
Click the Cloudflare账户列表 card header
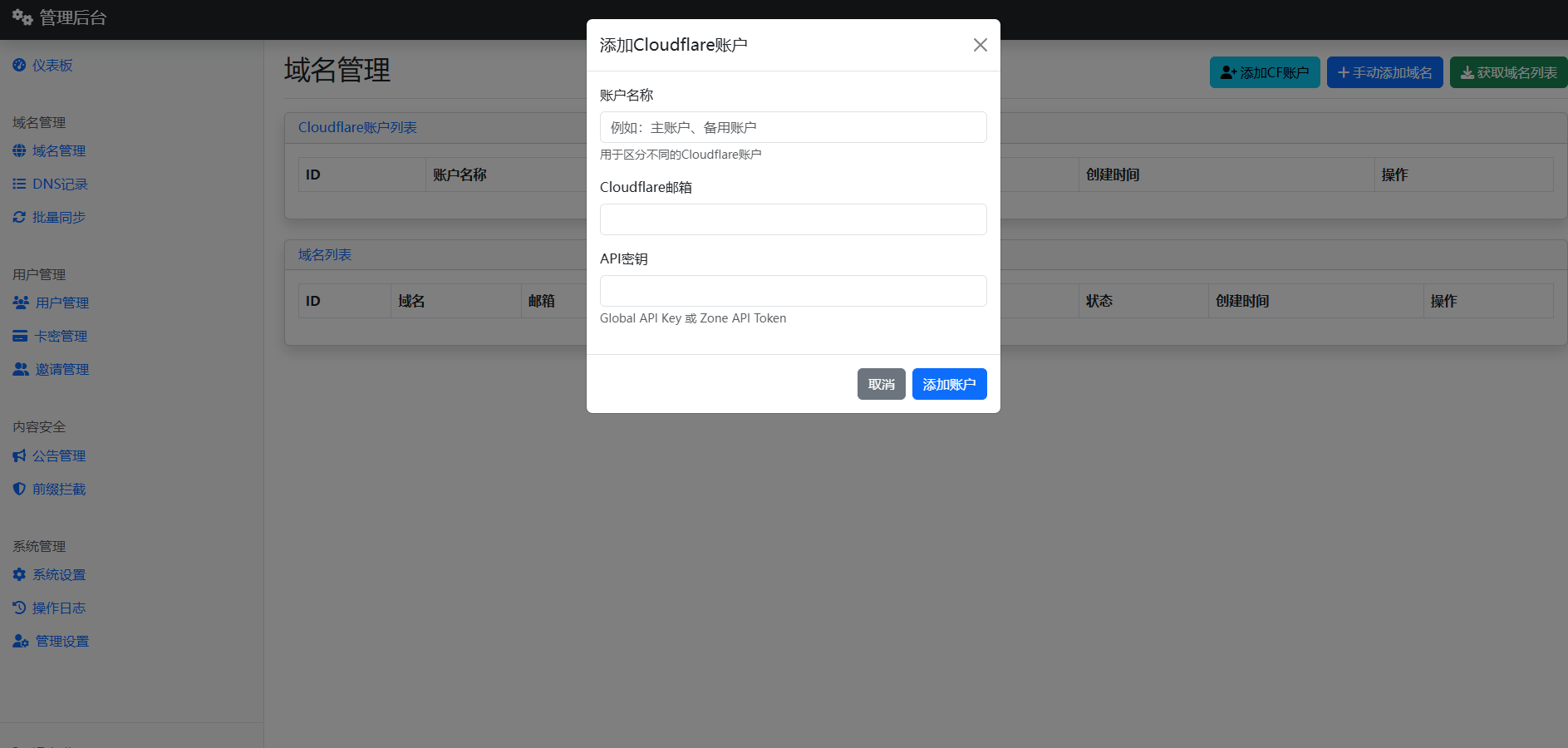tap(357, 127)
